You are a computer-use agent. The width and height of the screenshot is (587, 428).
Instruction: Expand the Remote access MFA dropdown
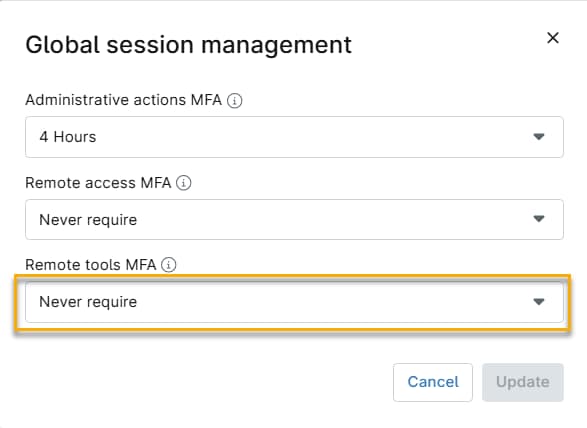pyautogui.click(x=294, y=219)
